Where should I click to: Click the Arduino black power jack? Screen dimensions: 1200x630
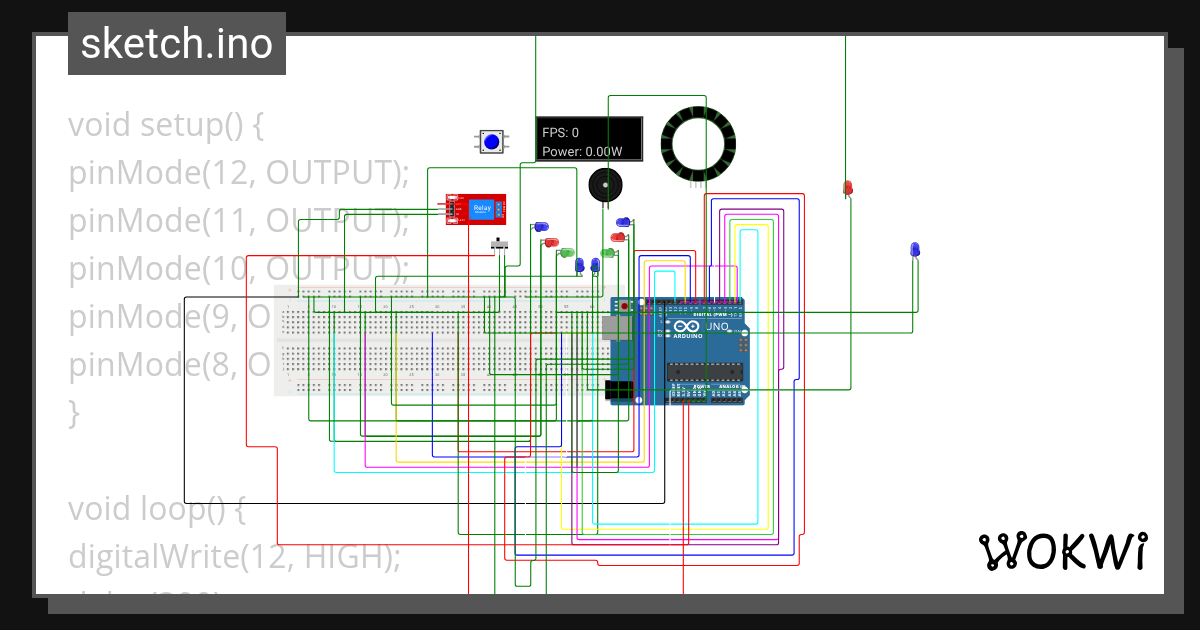click(x=620, y=389)
